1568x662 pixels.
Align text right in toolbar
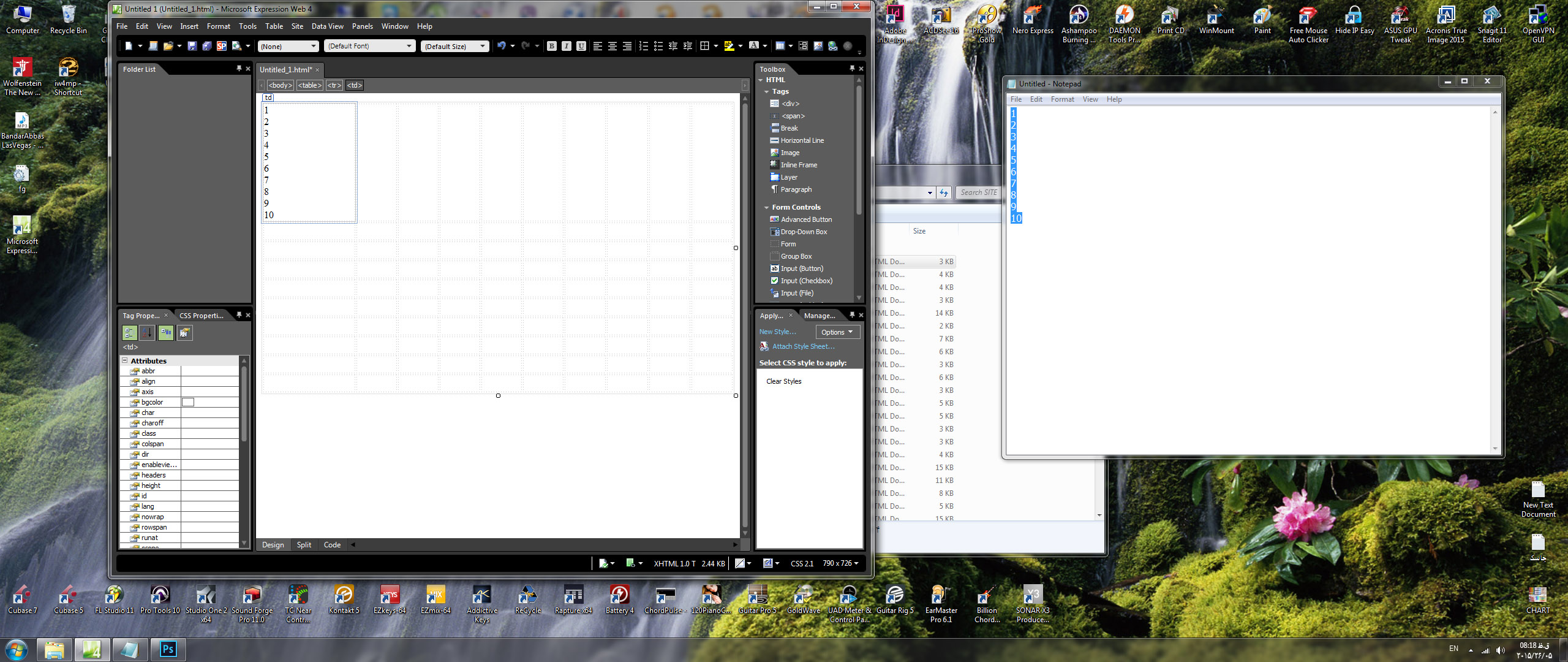627,46
